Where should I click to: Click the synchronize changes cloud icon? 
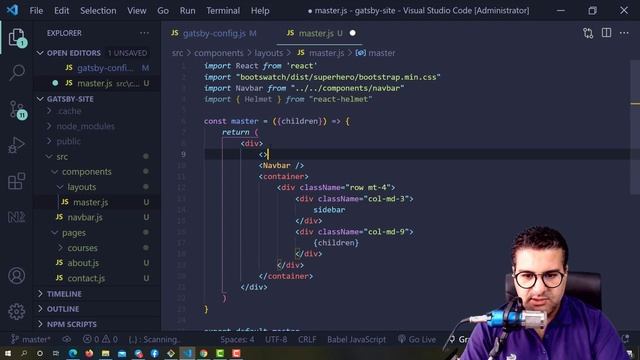coord(67,339)
